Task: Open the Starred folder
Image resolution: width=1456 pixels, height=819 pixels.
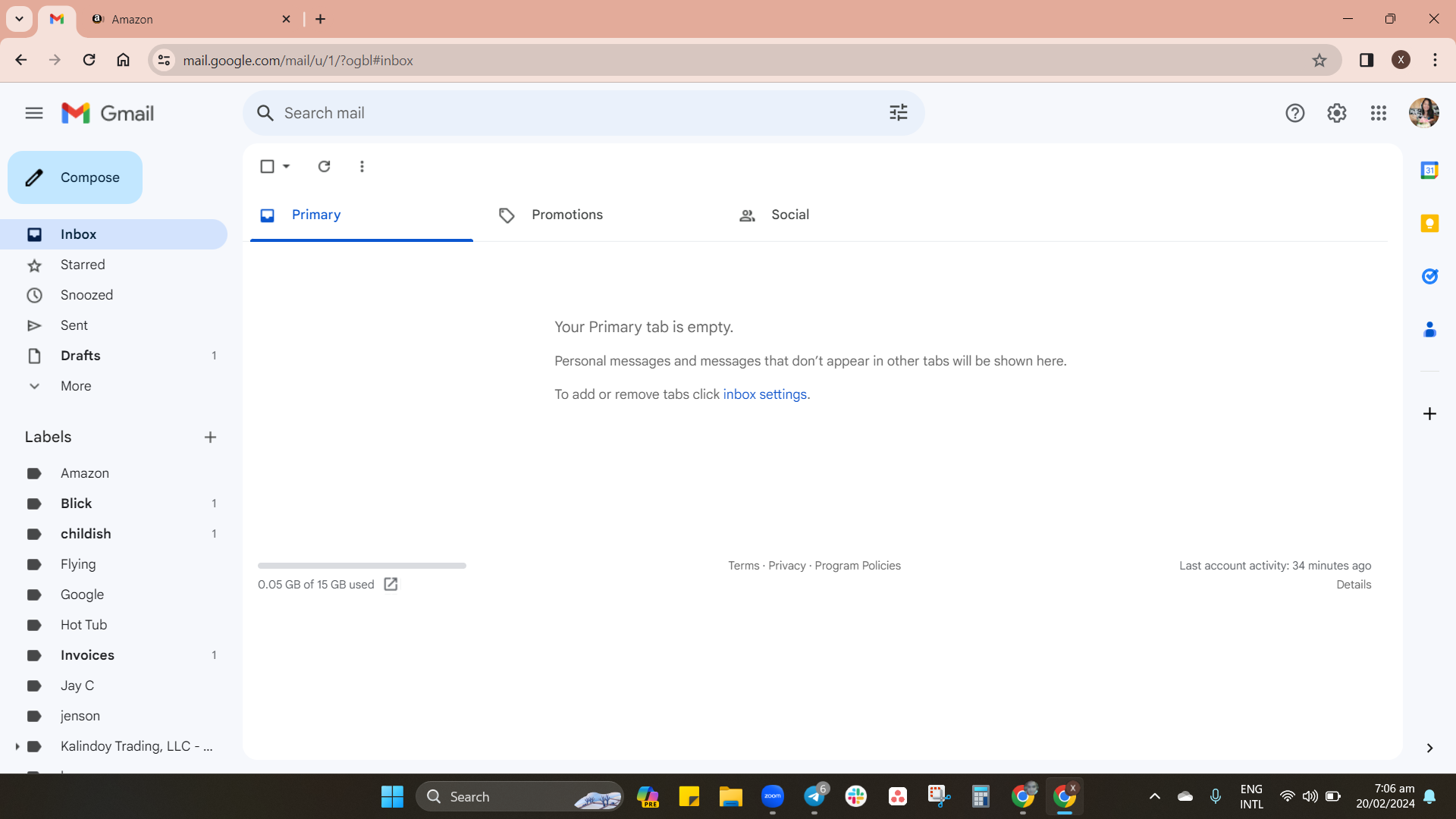Action: coord(114,265)
